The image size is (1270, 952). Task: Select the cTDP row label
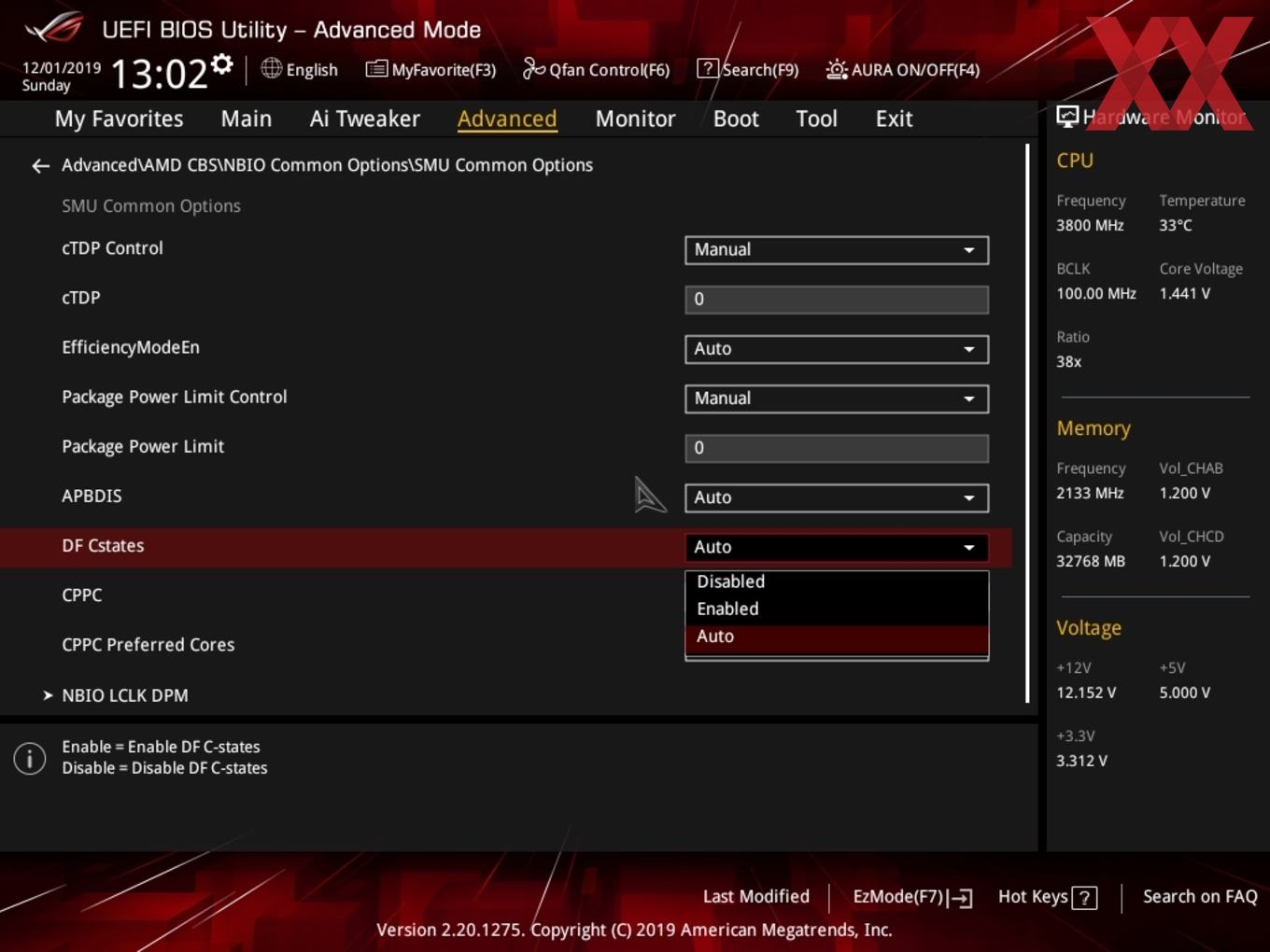pos(80,298)
